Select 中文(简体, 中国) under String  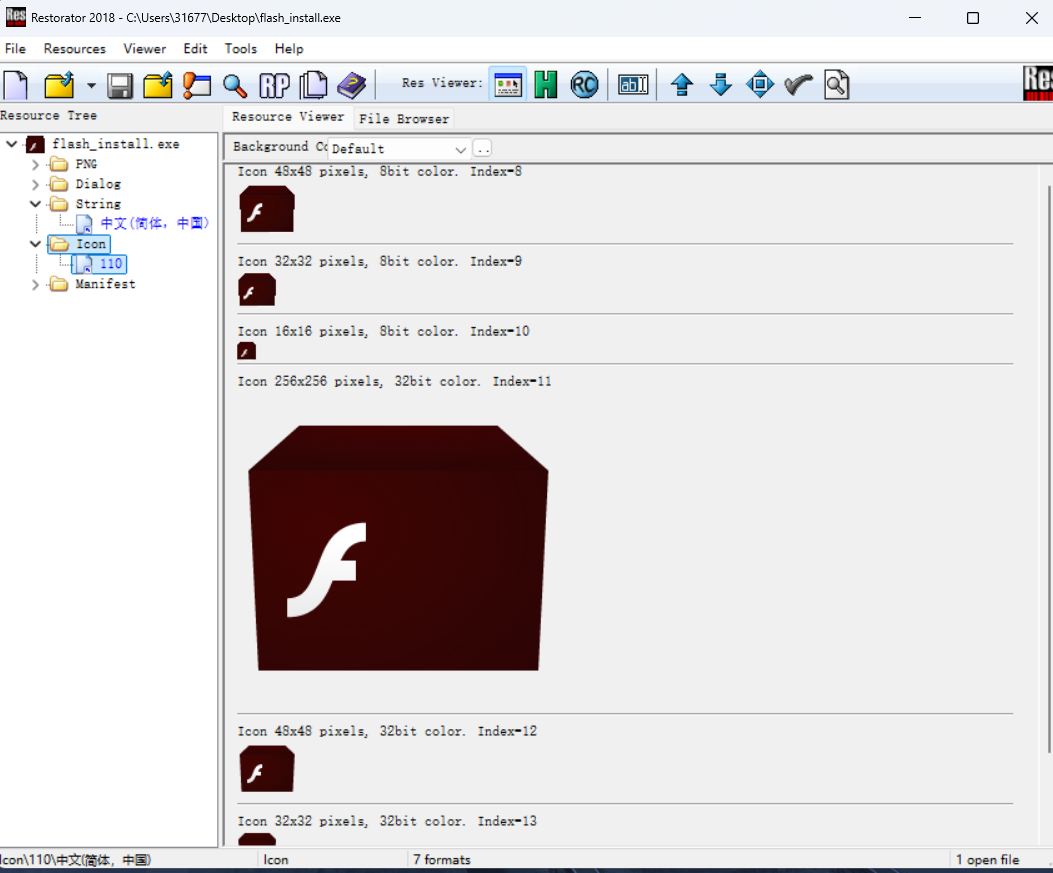point(154,223)
